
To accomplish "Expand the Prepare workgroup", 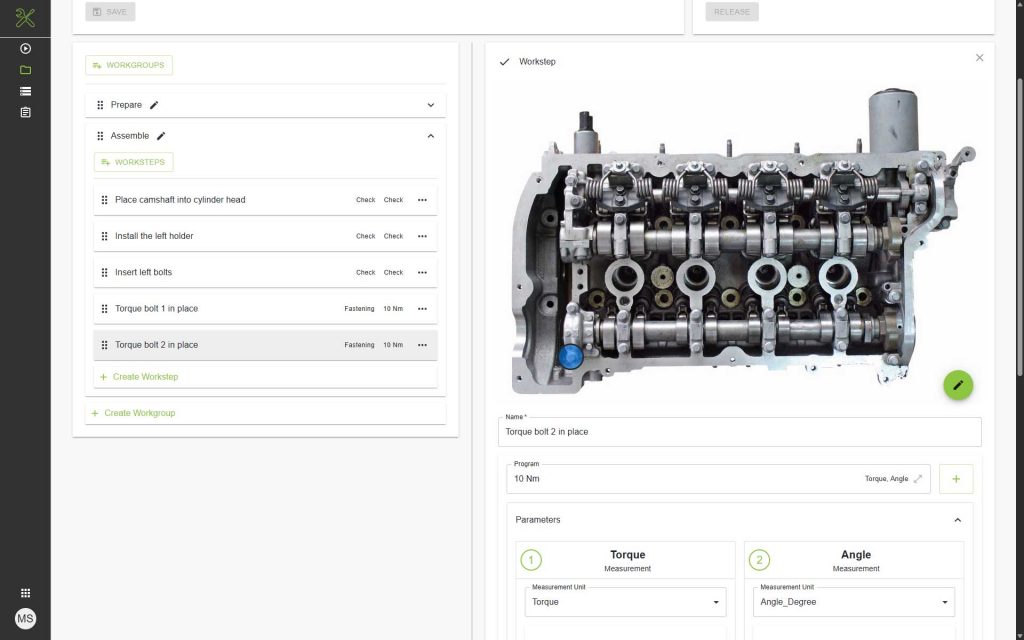I will coord(431,105).
